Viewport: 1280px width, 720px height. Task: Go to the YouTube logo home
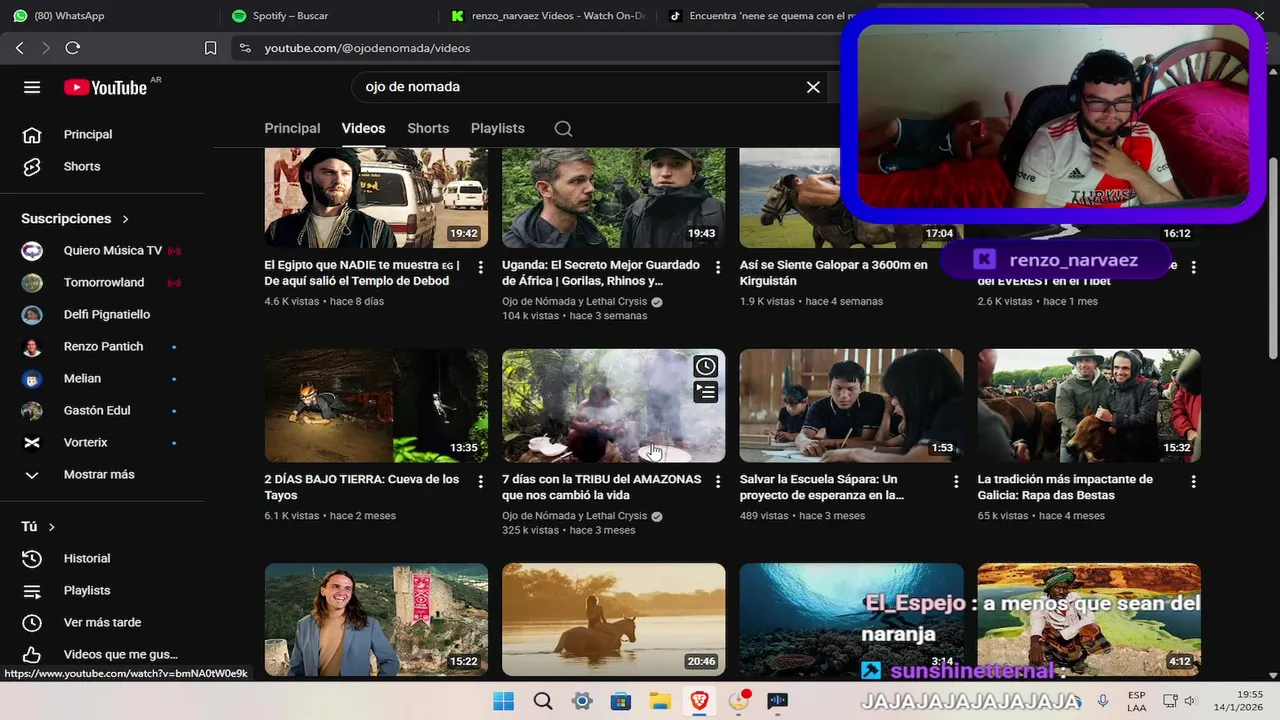tap(106, 87)
